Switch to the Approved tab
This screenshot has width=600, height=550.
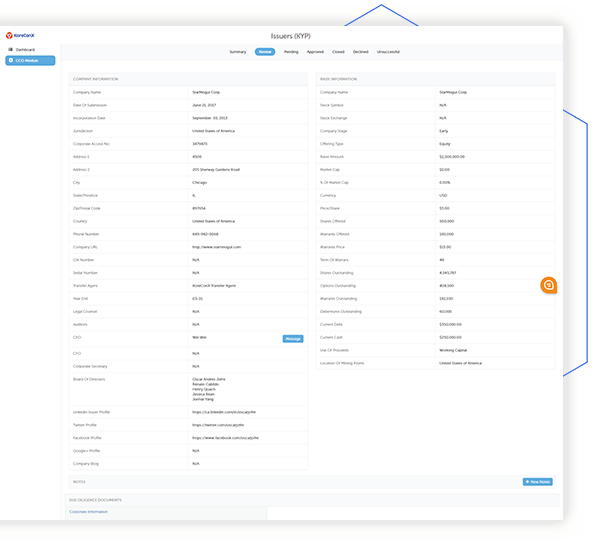[x=315, y=52]
